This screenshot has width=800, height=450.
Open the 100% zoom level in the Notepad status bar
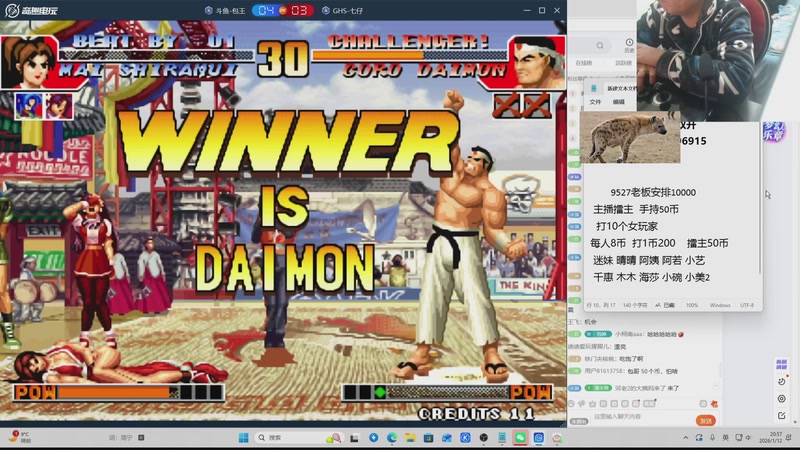click(692, 305)
